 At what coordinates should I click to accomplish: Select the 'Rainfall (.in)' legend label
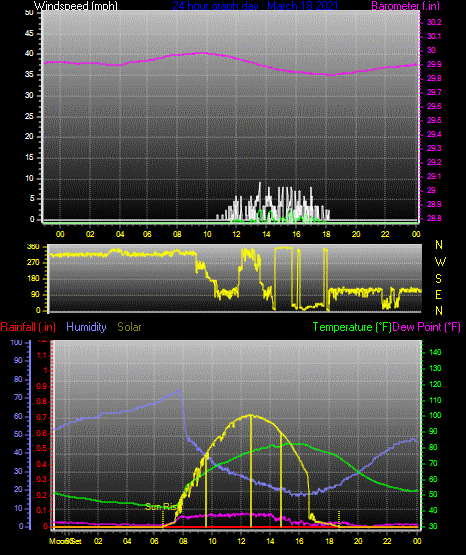(x=28, y=327)
